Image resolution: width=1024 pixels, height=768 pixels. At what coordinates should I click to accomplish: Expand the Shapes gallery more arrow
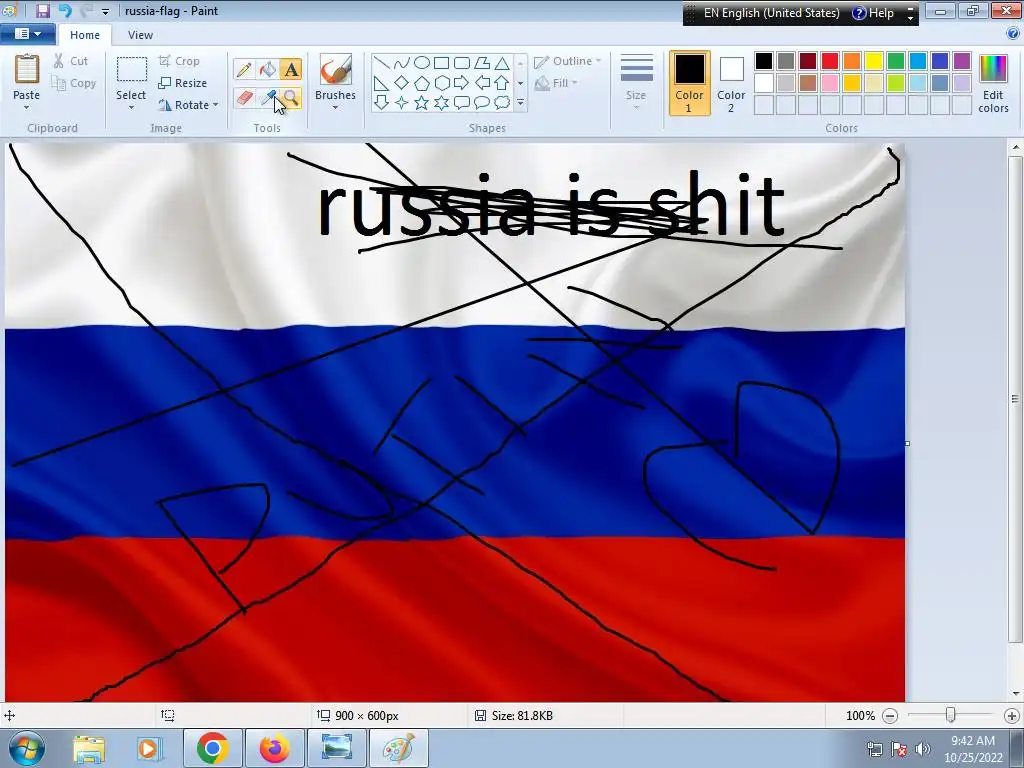[x=520, y=103]
